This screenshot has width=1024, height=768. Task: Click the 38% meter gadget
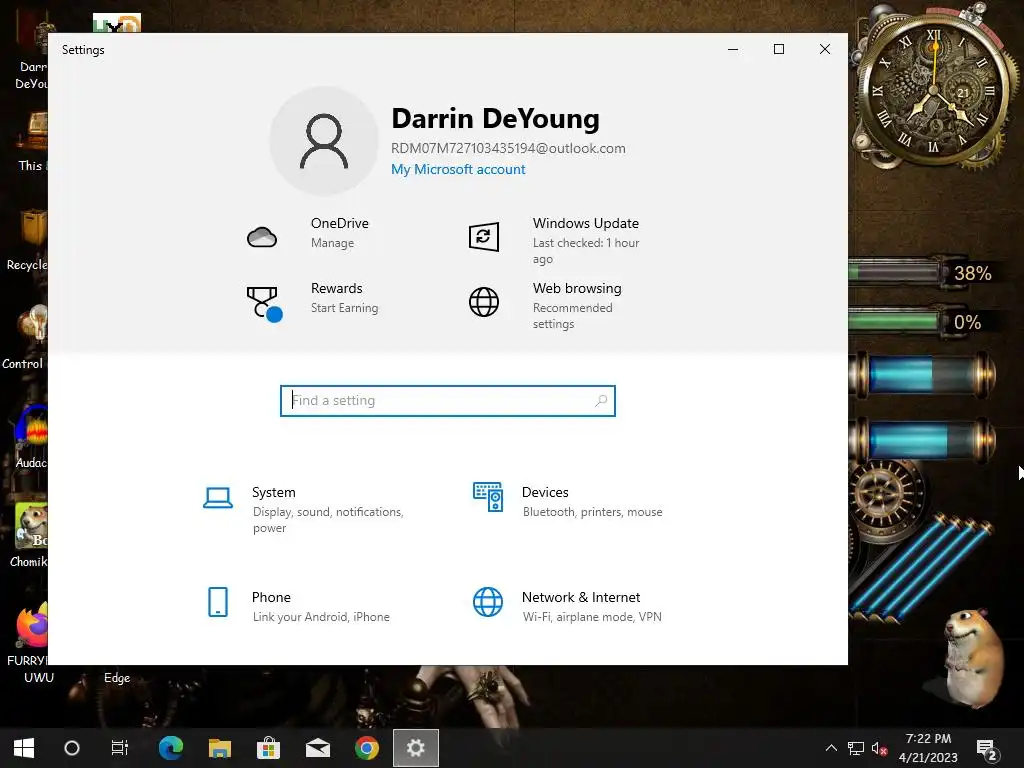pyautogui.click(x=924, y=272)
